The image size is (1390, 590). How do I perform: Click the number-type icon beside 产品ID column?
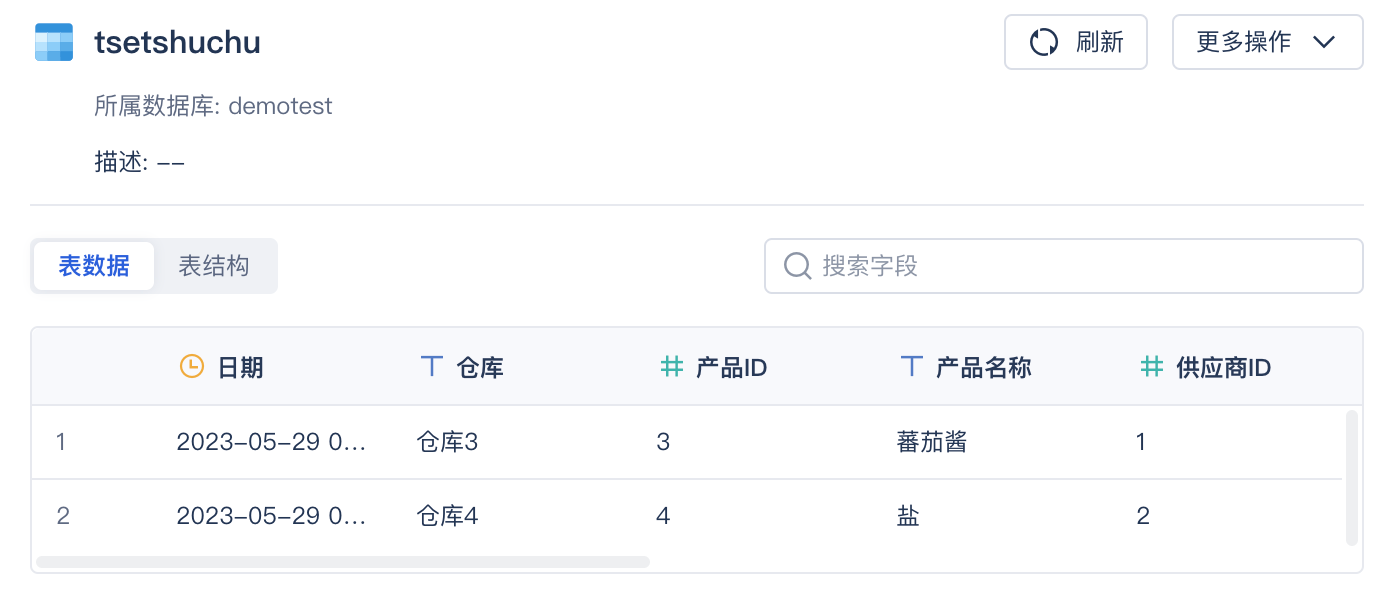pos(672,367)
